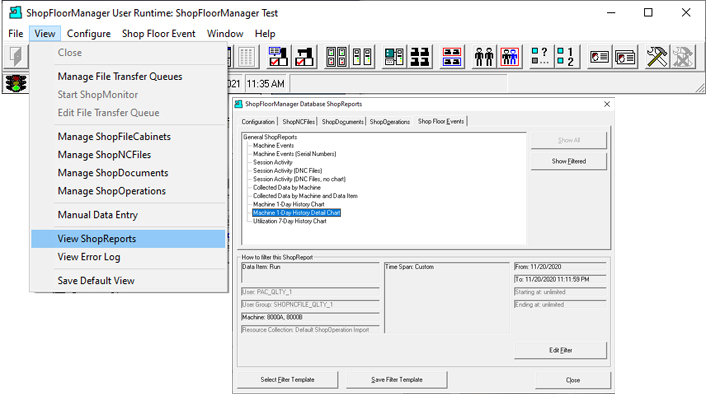This screenshot has height=397, width=706.
Task: Select the Machine 1-Day History Chart report
Action: [x=289, y=204]
